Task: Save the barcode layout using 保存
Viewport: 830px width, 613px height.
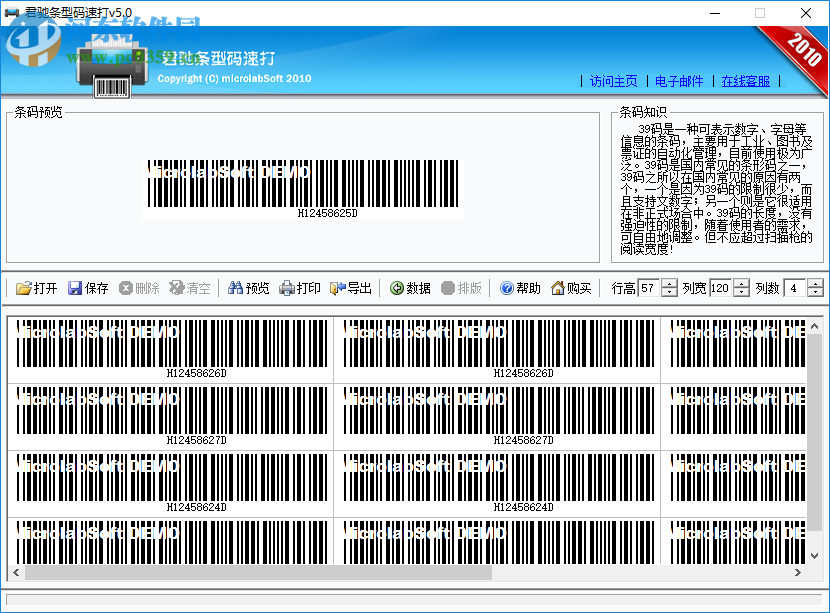Action: coord(88,287)
